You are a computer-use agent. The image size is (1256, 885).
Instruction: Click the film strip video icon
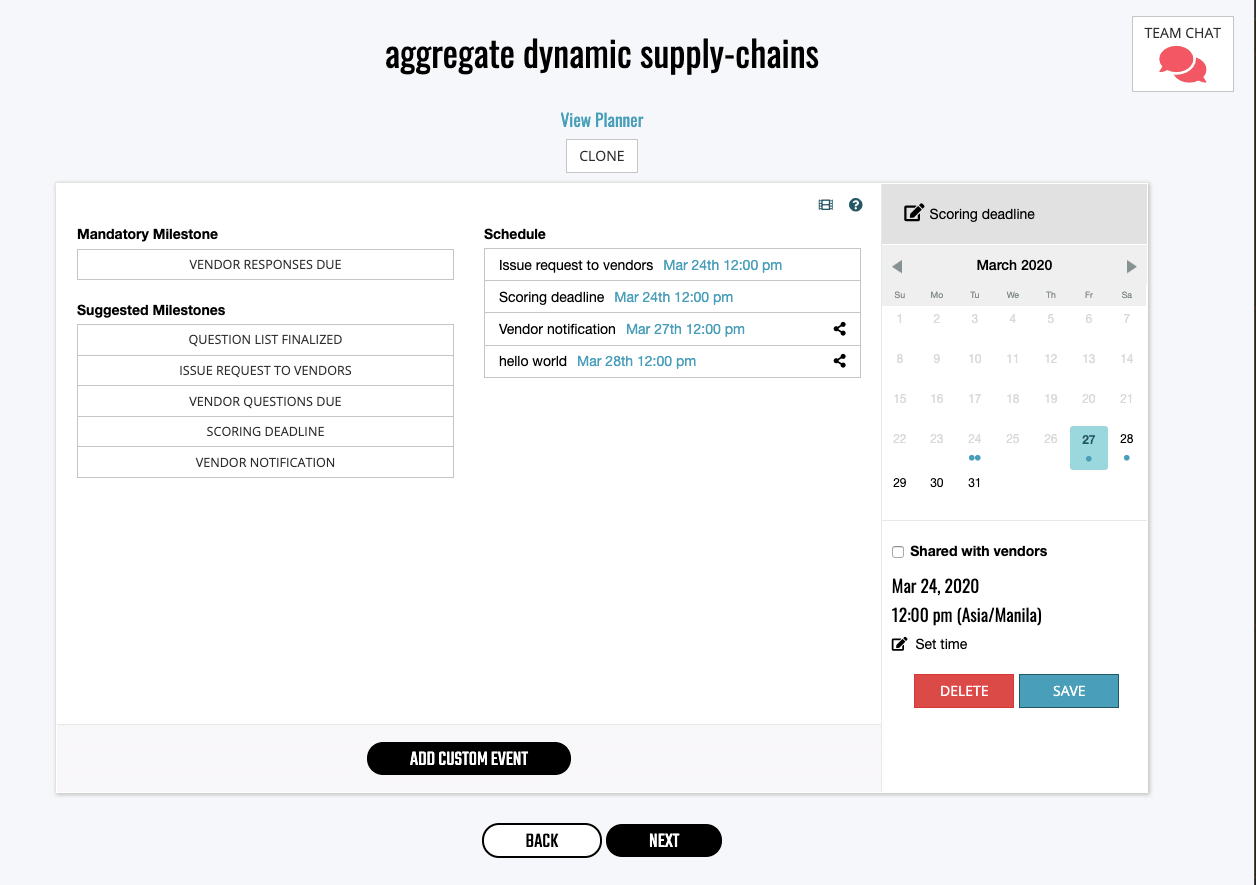pos(825,205)
